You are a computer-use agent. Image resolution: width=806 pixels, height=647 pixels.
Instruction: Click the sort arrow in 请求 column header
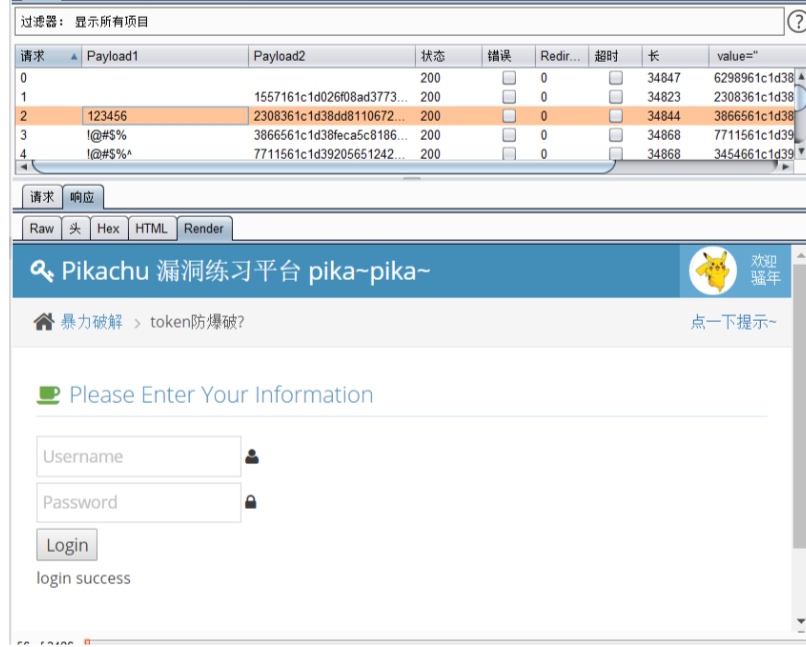pyautogui.click(x=74, y=57)
